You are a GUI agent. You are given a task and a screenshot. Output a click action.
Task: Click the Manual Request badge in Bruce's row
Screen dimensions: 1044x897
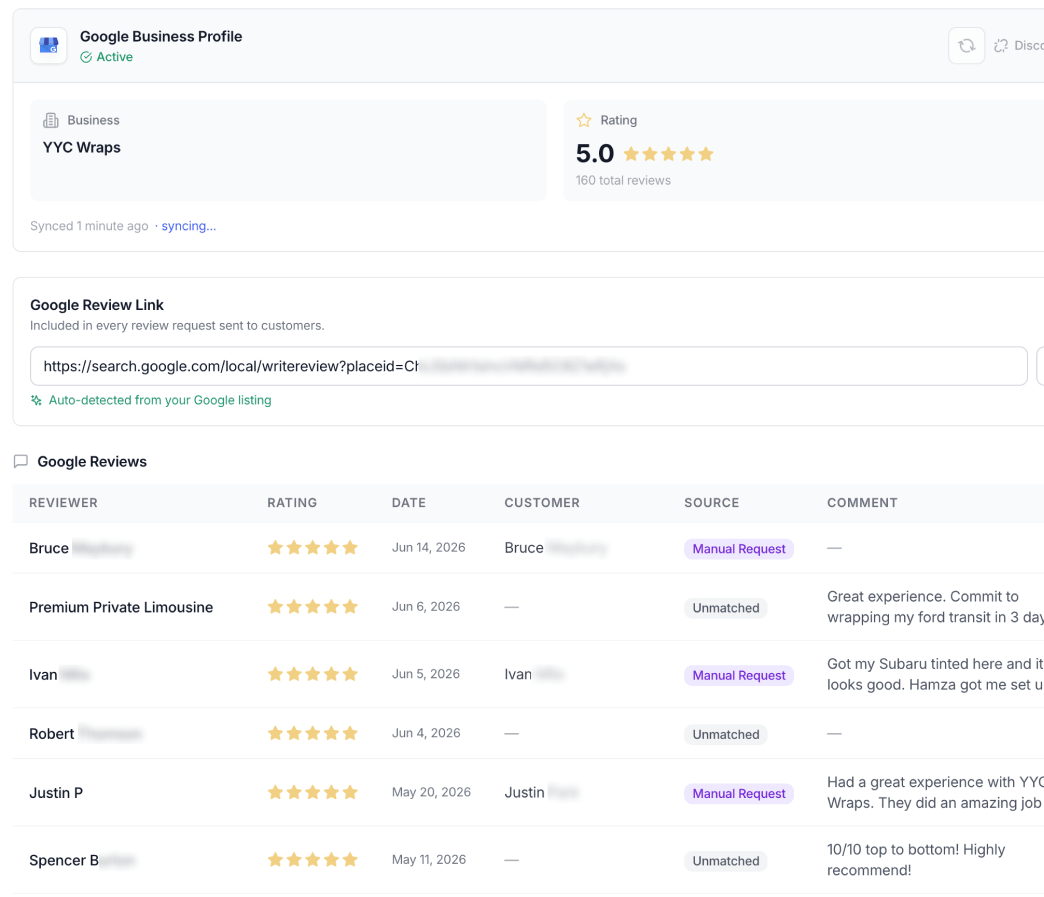pyautogui.click(x=738, y=549)
